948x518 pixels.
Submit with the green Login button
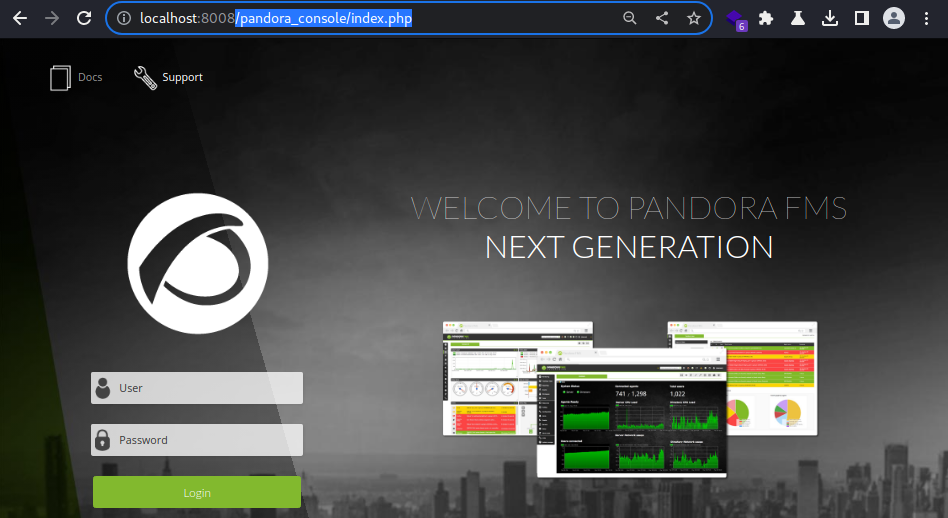tap(197, 492)
